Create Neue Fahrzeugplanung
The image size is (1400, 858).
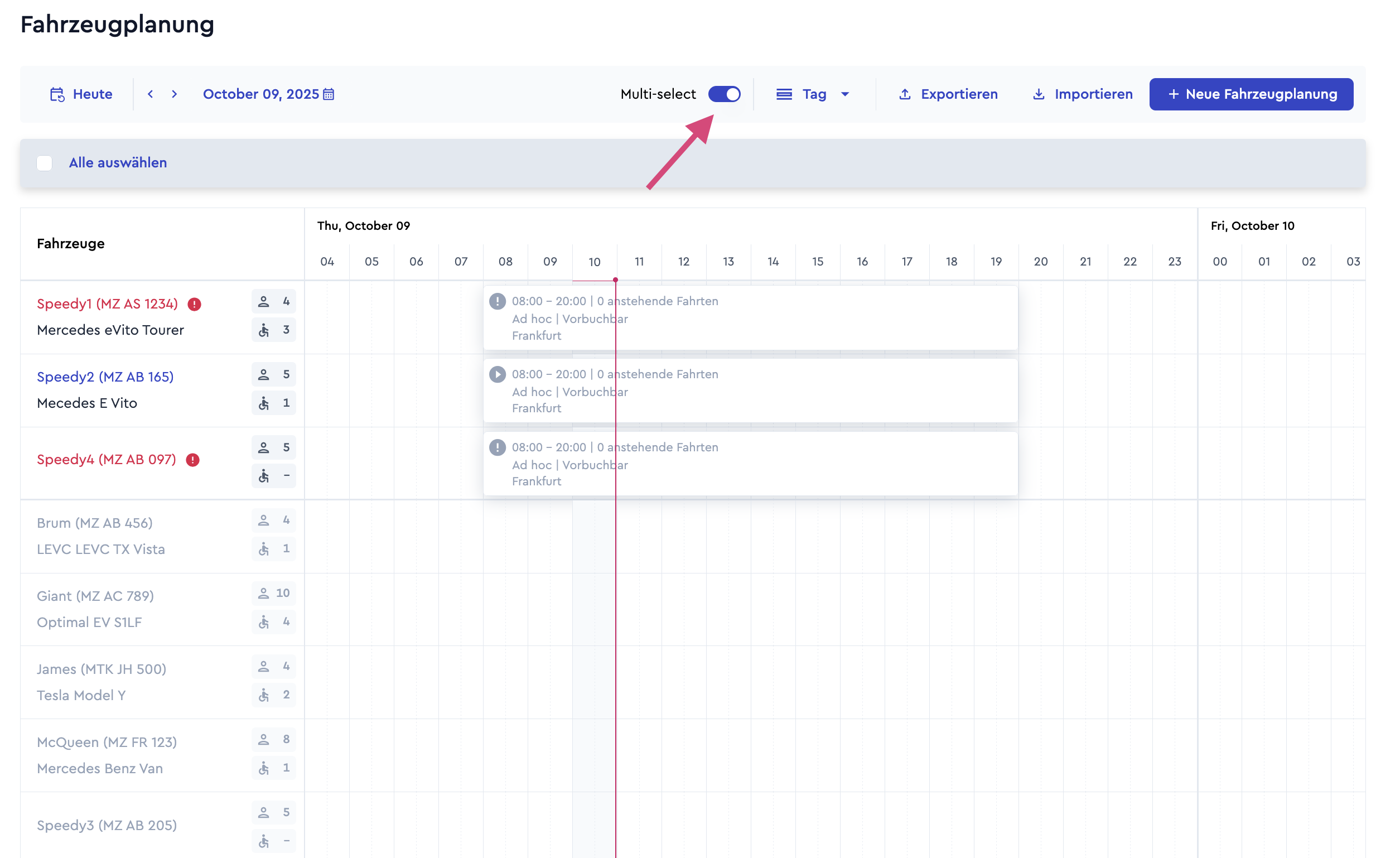click(1252, 94)
